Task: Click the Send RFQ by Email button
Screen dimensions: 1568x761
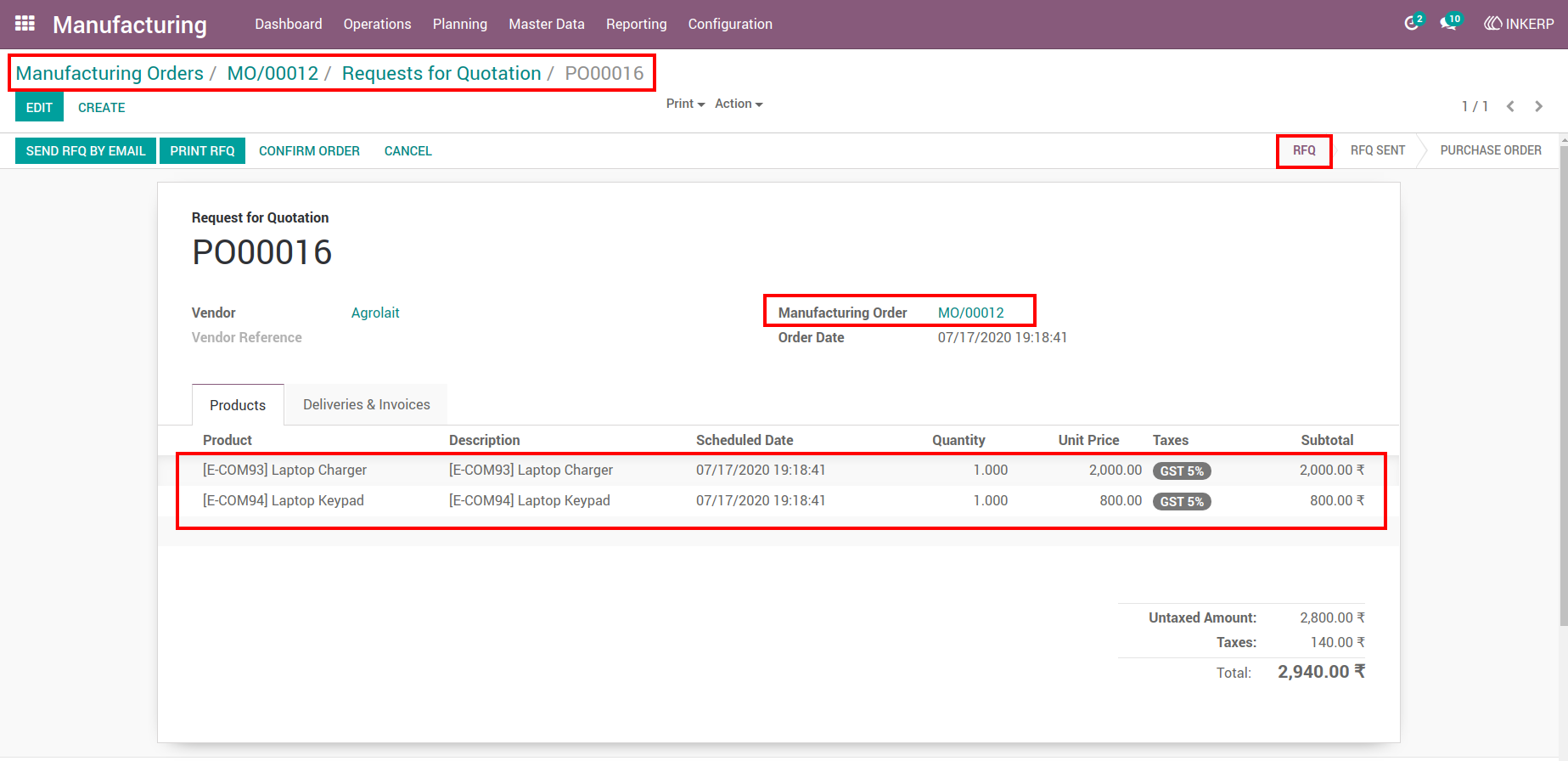Action: (x=86, y=150)
